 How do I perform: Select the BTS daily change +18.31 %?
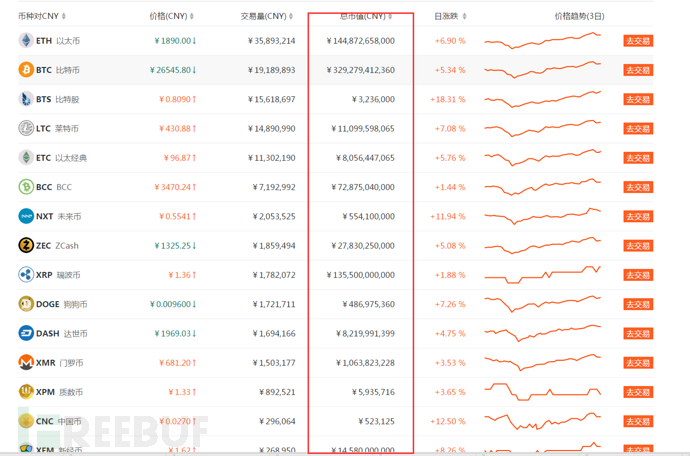pos(448,99)
